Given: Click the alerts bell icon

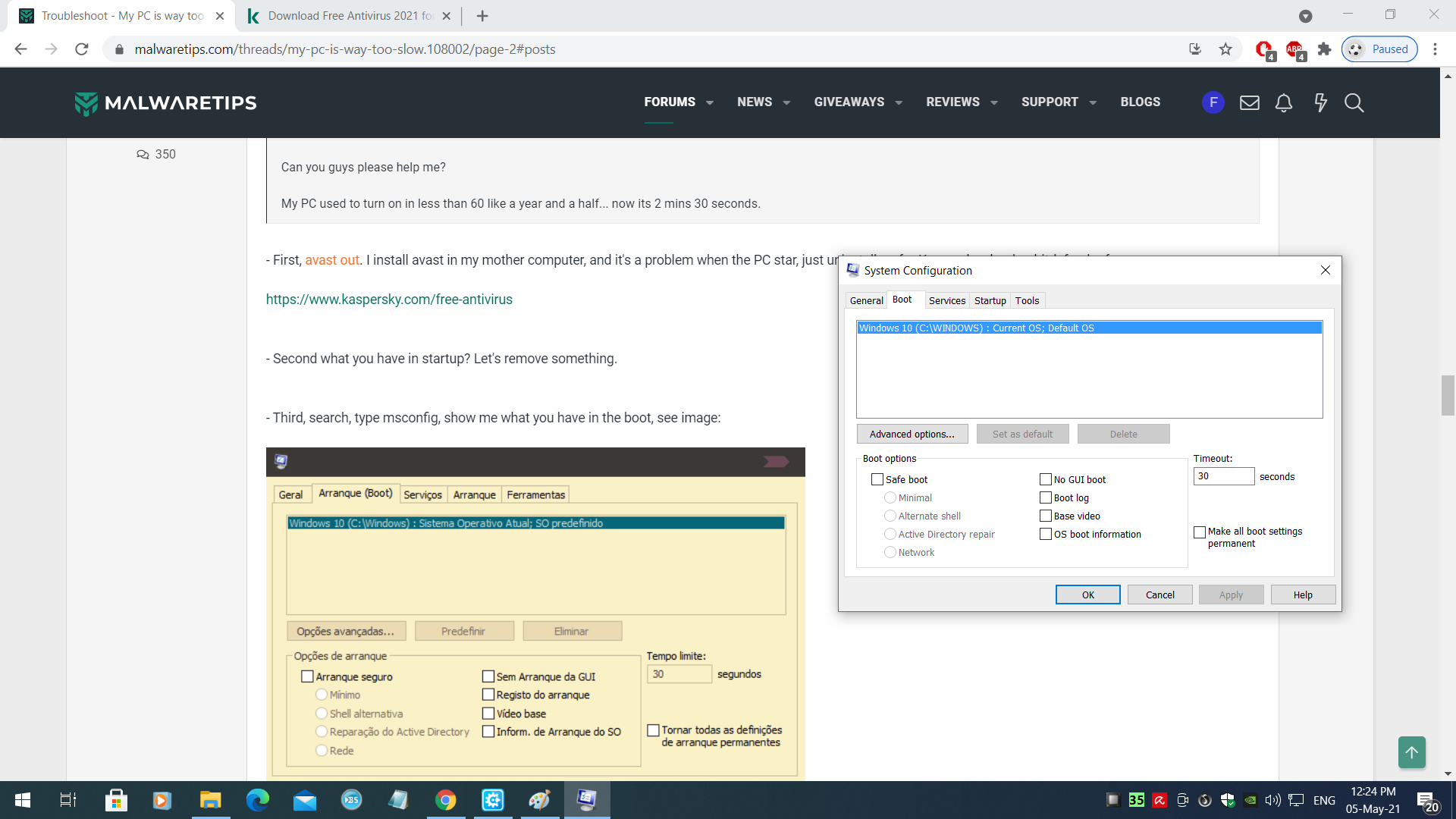Looking at the screenshot, I should tap(1283, 102).
